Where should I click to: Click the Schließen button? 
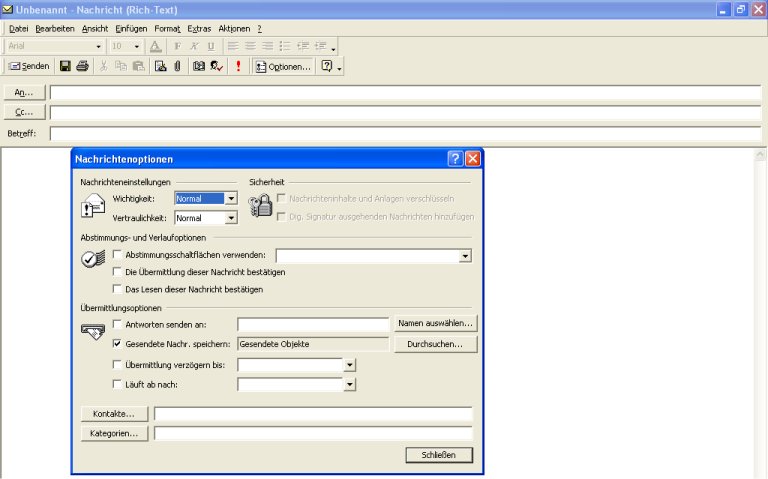pos(439,455)
